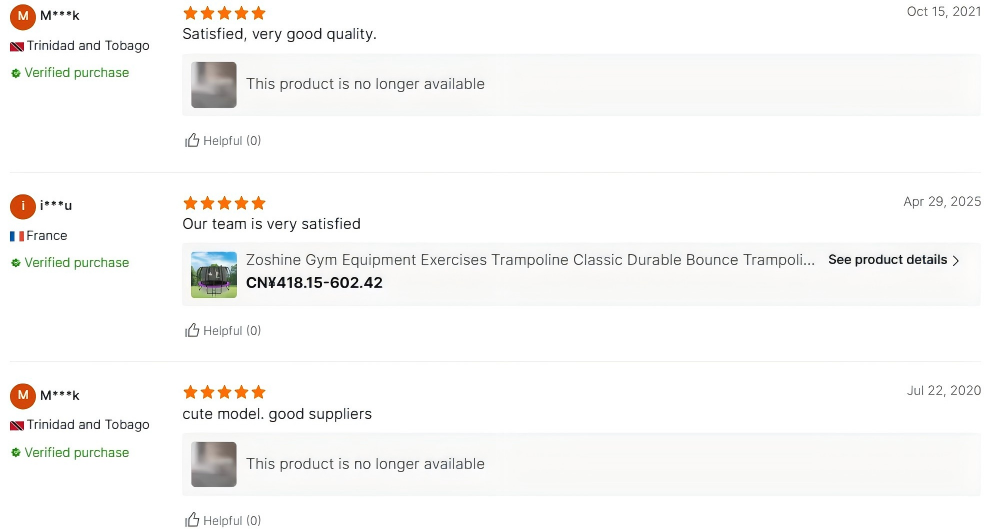Viewport: 1000px width, 529px height.
Task: Click blurred thumbnail of unavailable product in last review
Action: tap(214, 464)
